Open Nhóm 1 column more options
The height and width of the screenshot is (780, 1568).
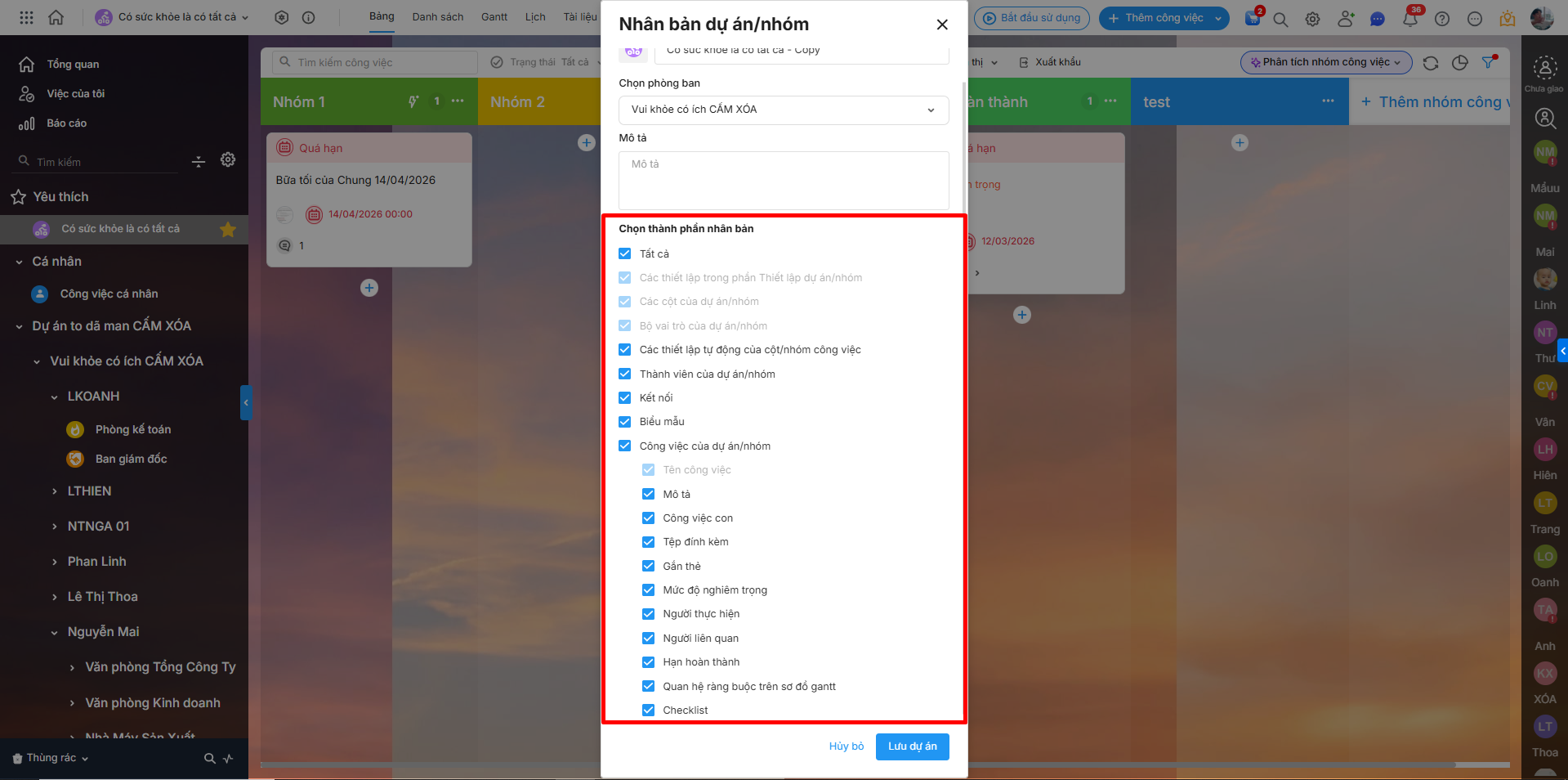[x=458, y=101]
